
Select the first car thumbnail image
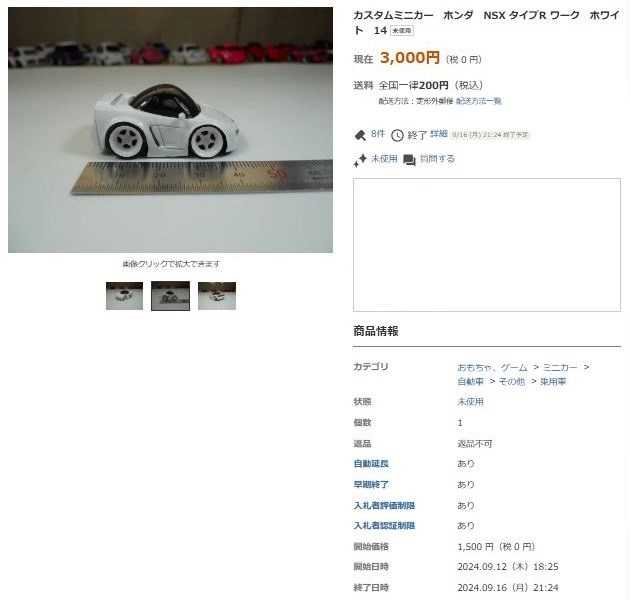tap(124, 296)
